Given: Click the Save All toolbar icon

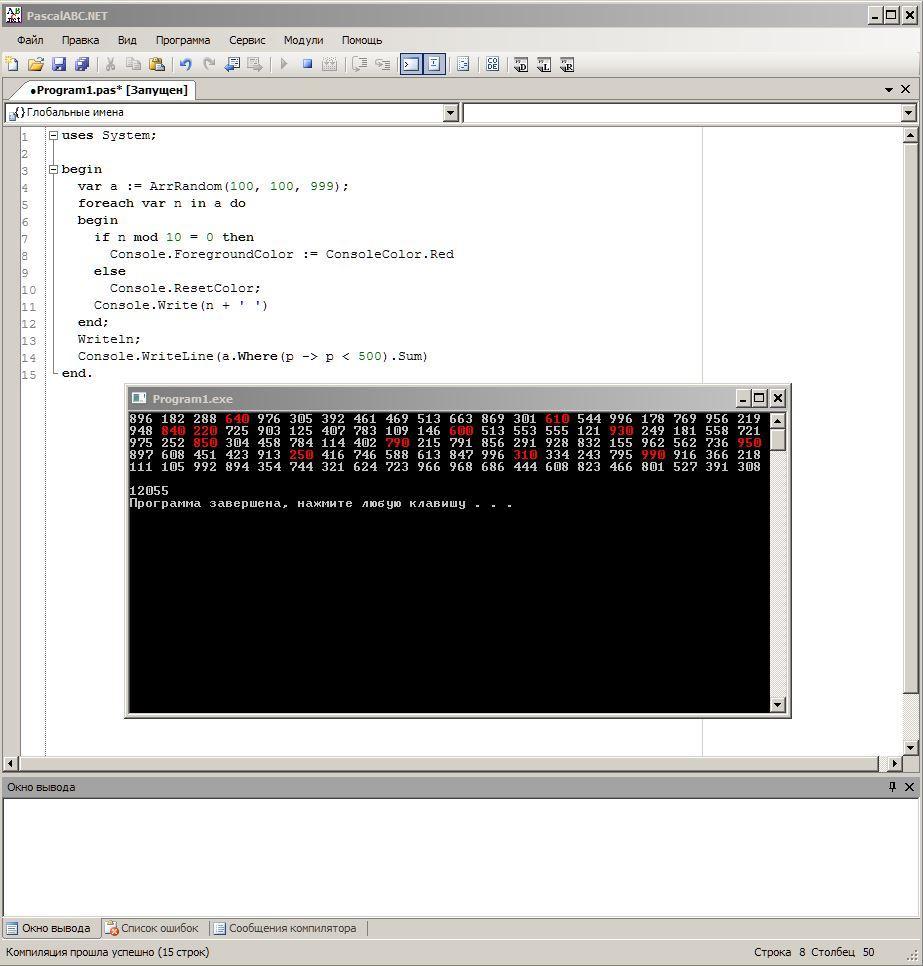Looking at the screenshot, I should (82, 64).
